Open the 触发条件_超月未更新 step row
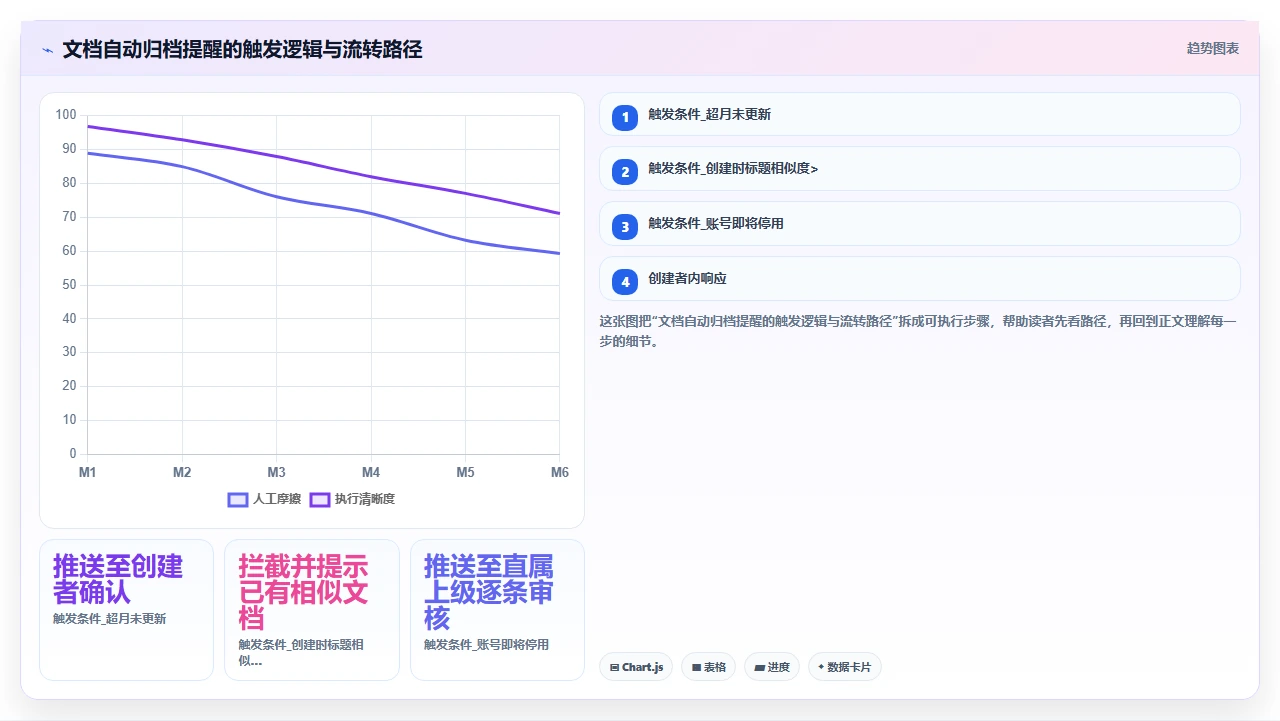The height and width of the screenshot is (721, 1280). point(919,114)
